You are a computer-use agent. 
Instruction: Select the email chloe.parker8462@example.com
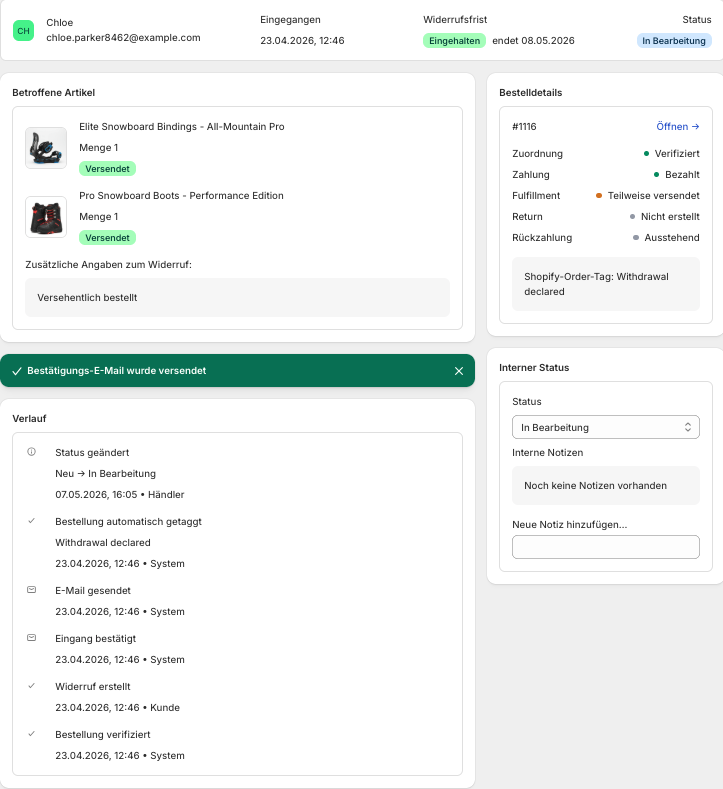click(123, 38)
